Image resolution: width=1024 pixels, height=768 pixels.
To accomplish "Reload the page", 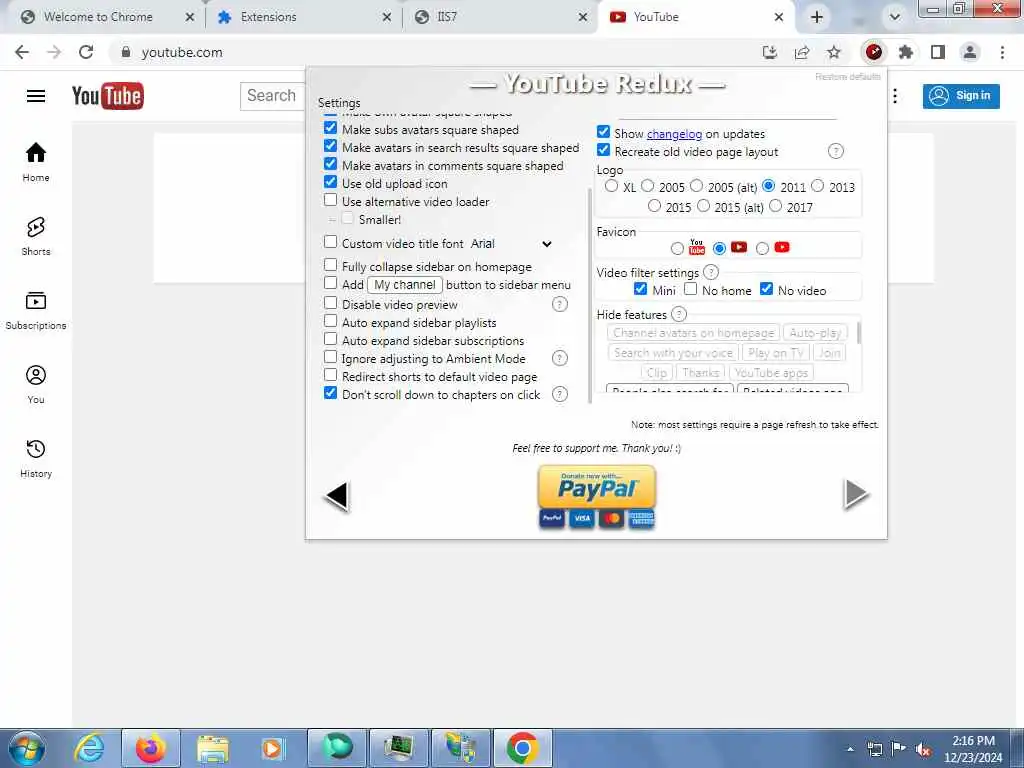I will (x=86, y=52).
